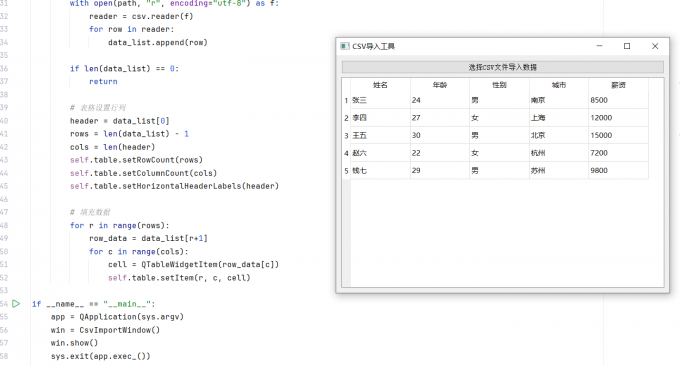The height and width of the screenshot is (366, 680).
Task: Select the 城市 column header
Action: pos(559,85)
